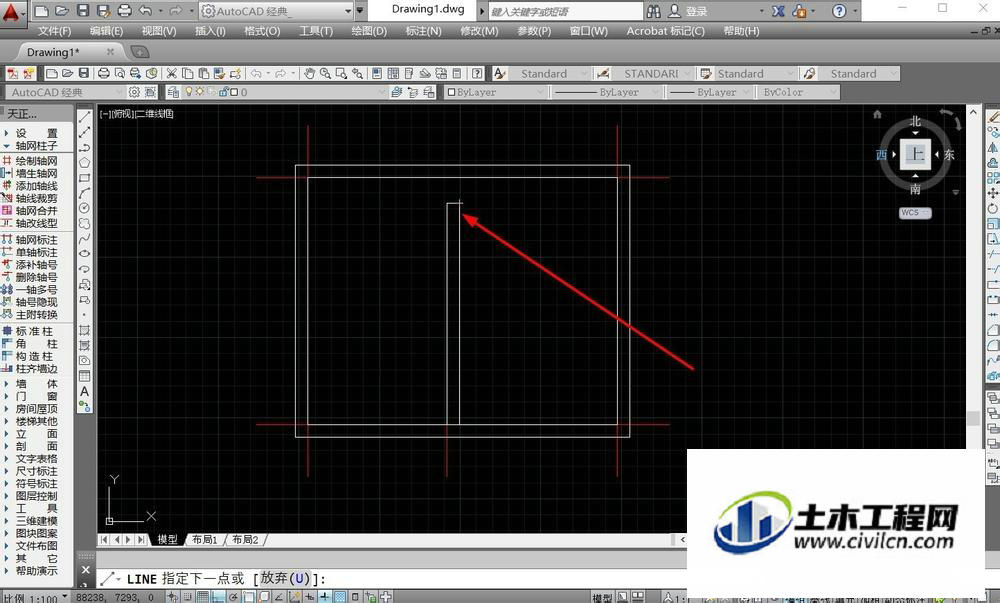This screenshot has width=1000, height=603.
Task: Click the 绘制轴网 tool in 天正 panel
Action: [x=30, y=161]
